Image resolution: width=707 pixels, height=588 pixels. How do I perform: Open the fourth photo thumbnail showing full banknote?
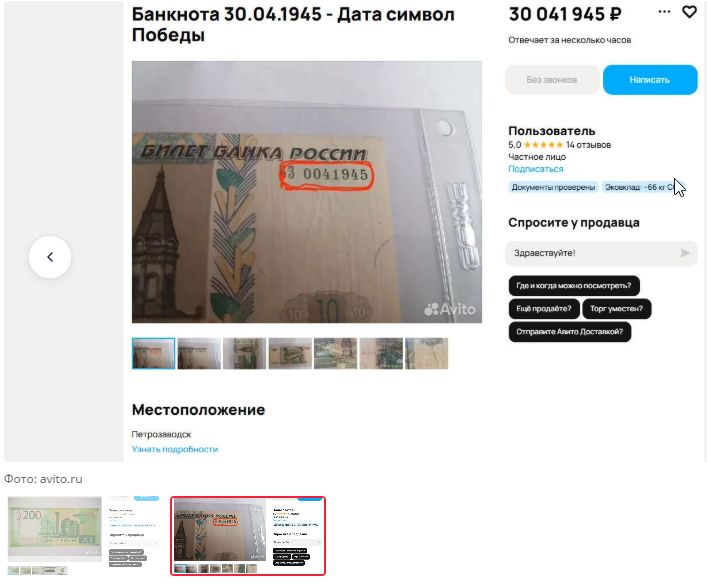(290, 354)
